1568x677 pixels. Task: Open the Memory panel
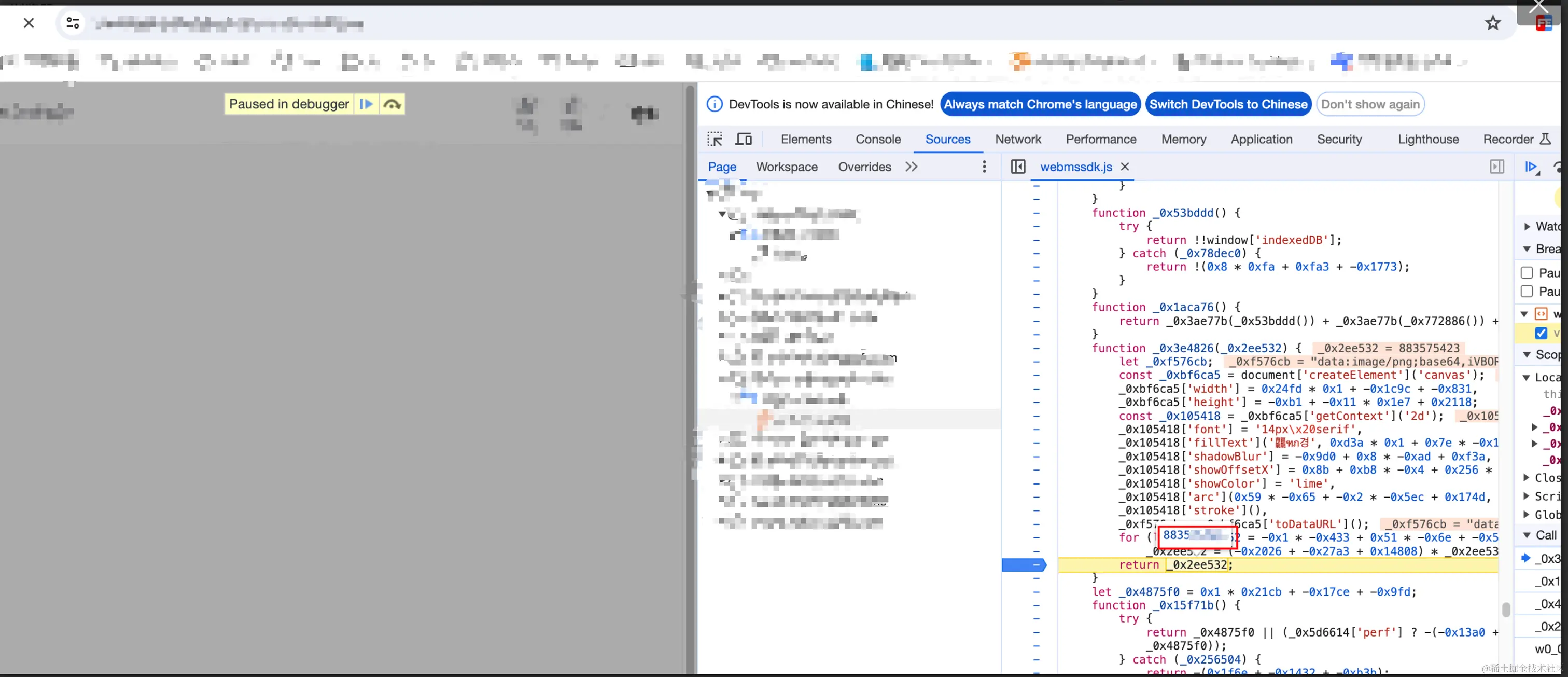pyautogui.click(x=1183, y=140)
